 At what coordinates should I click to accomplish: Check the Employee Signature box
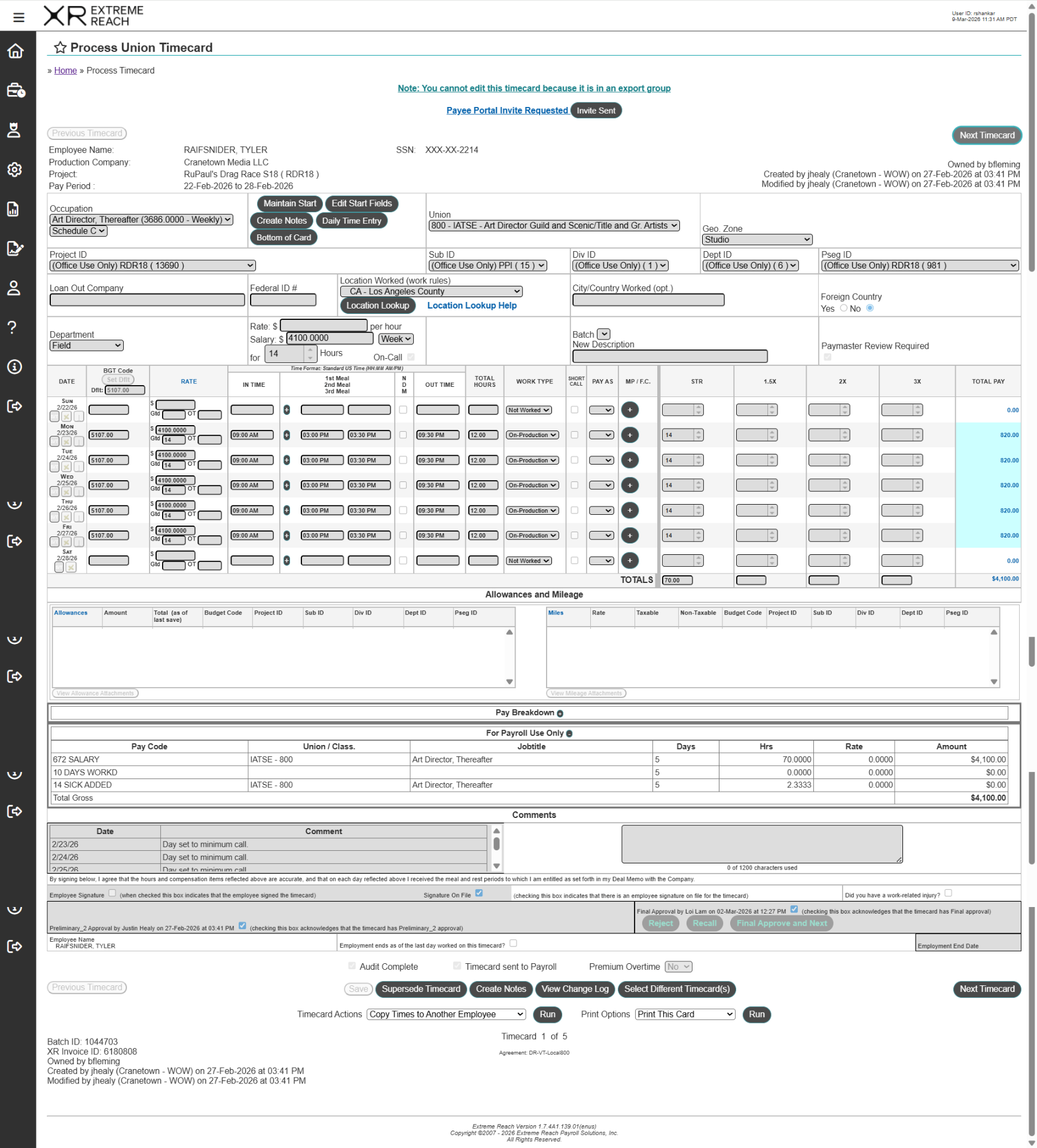(x=112, y=893)
